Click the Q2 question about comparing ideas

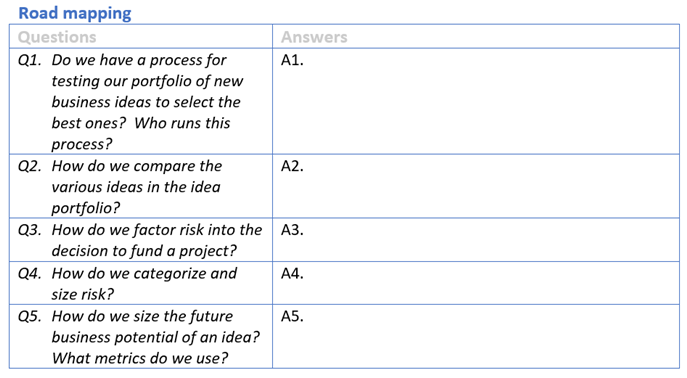(137, 187)
